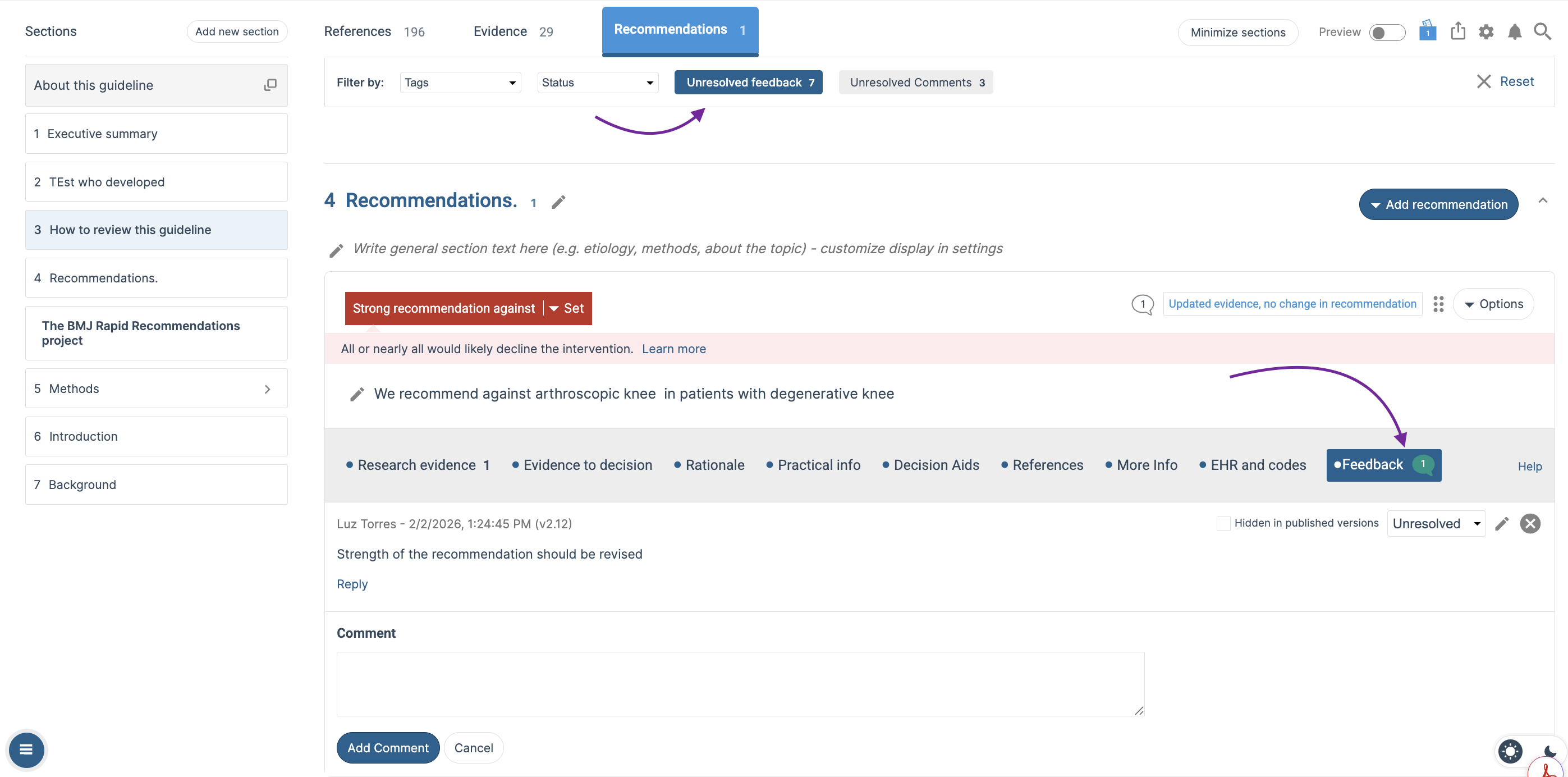Edit Luz Torres feedback with pencil
The height and width of the screenshot is (777, 1568).
1502,524
